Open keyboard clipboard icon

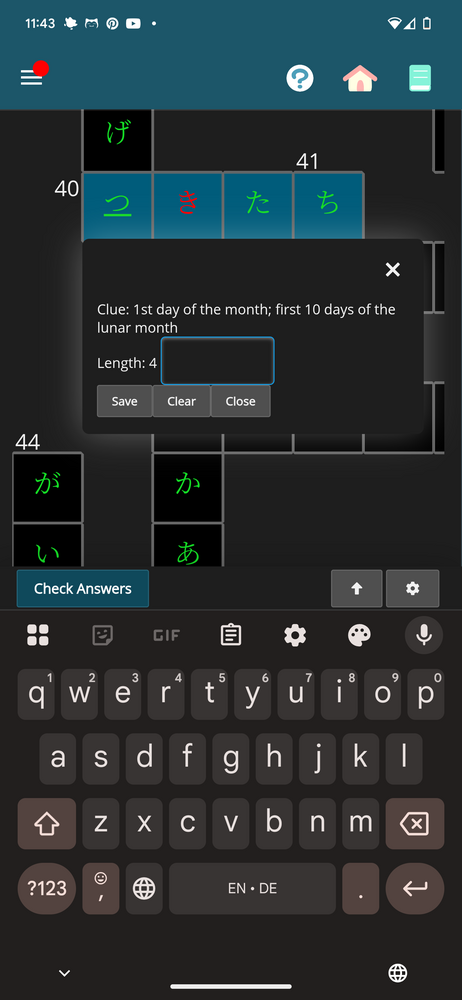point(230,635)
